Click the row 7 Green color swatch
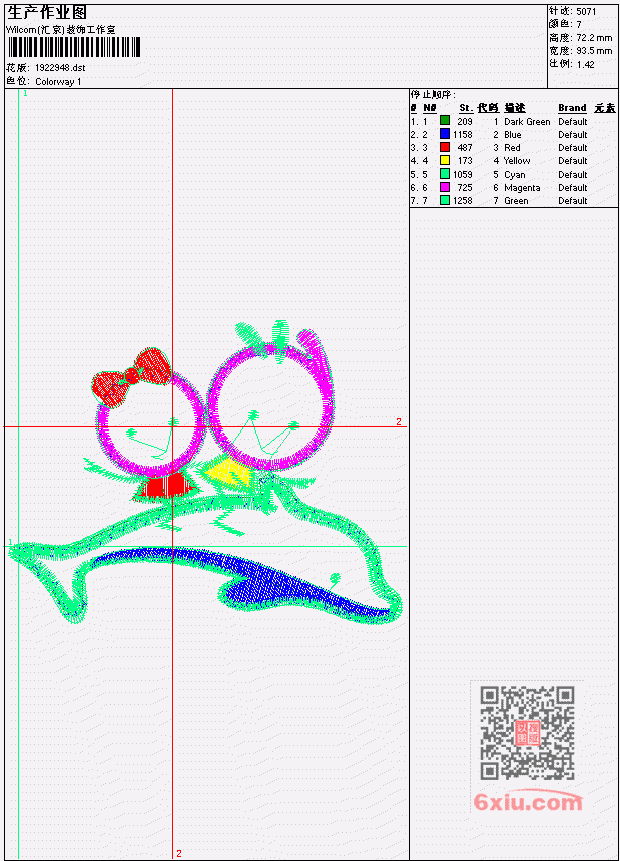Image resolution: width=620 pixels, height=861 pixels. click(x=445, y=200)
